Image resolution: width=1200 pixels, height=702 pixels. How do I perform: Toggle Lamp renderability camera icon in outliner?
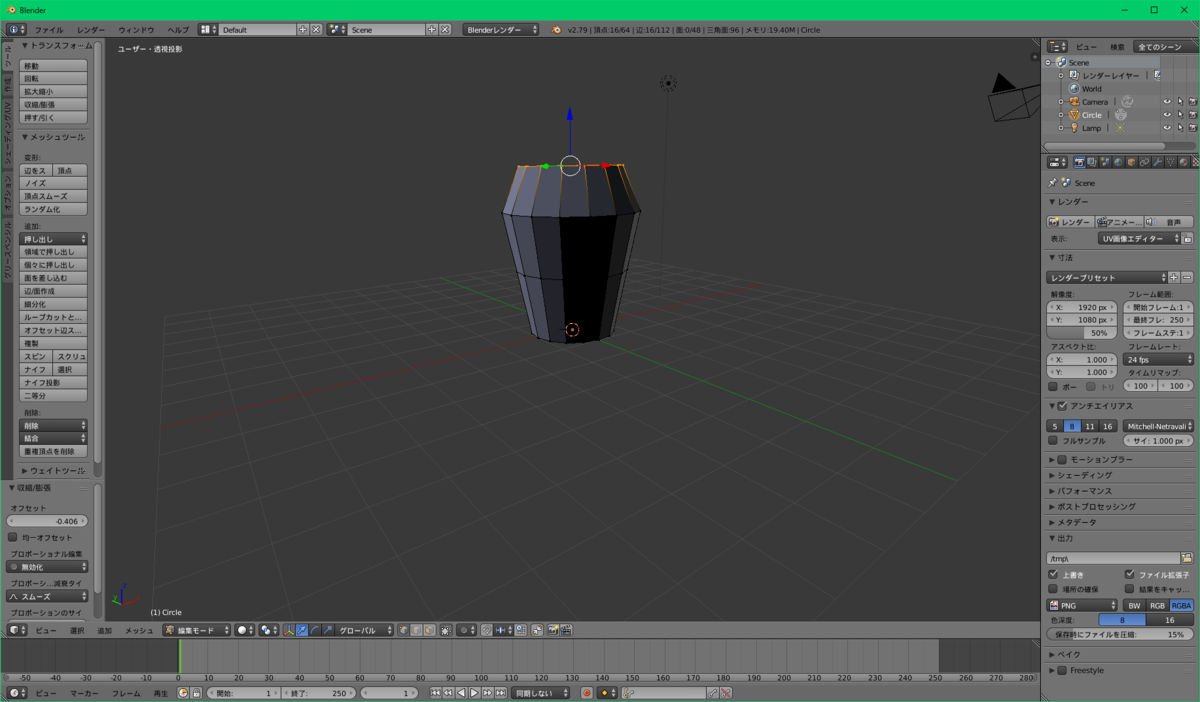click(x=1192, y=128)
